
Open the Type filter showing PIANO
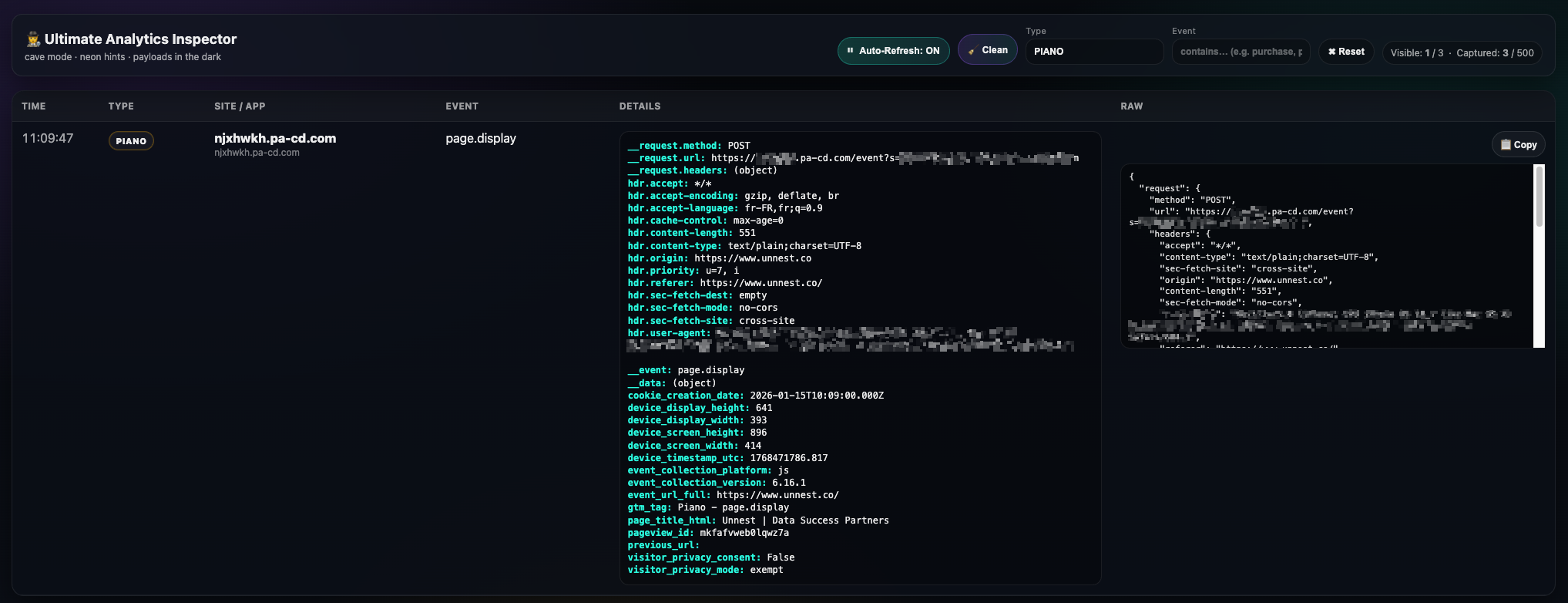(1093, 52)
